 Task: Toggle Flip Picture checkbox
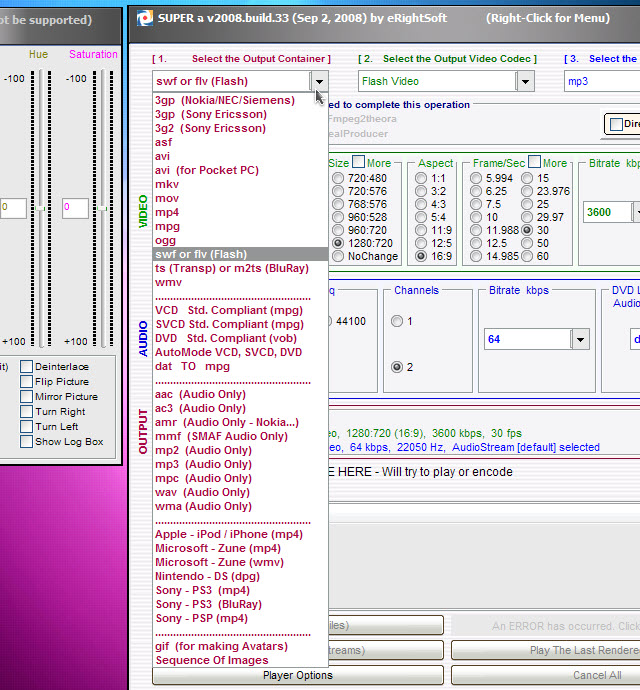pos(26,382)
